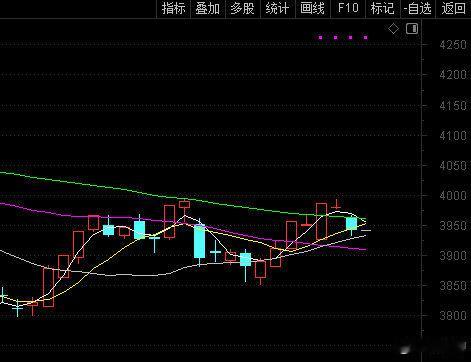Select the 4000 price axis label
Screen dimensions: 471x362
pos(453,196)
